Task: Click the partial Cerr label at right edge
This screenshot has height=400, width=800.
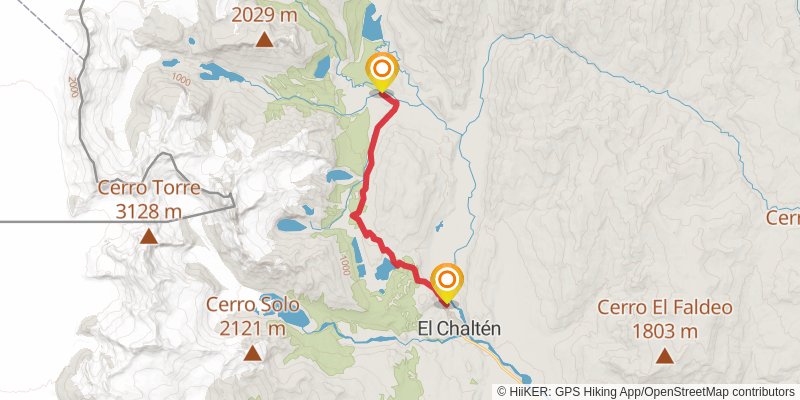Action: pos(783,218)
